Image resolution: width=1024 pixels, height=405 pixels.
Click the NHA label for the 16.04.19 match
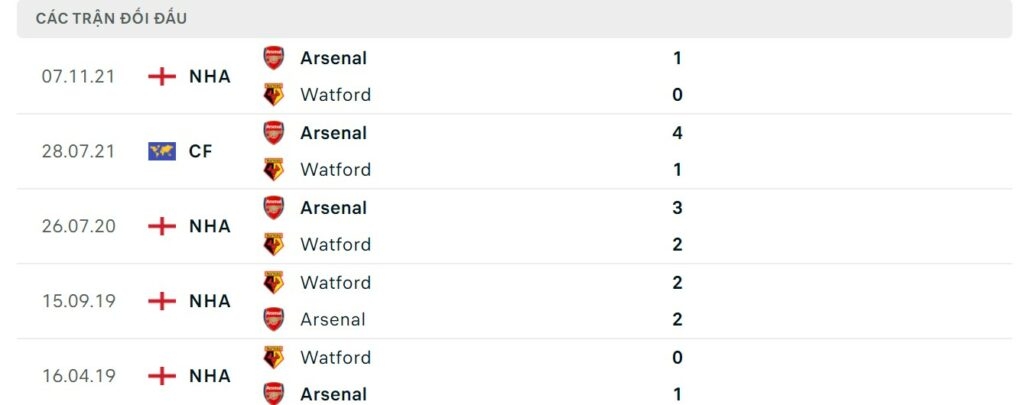210,376
